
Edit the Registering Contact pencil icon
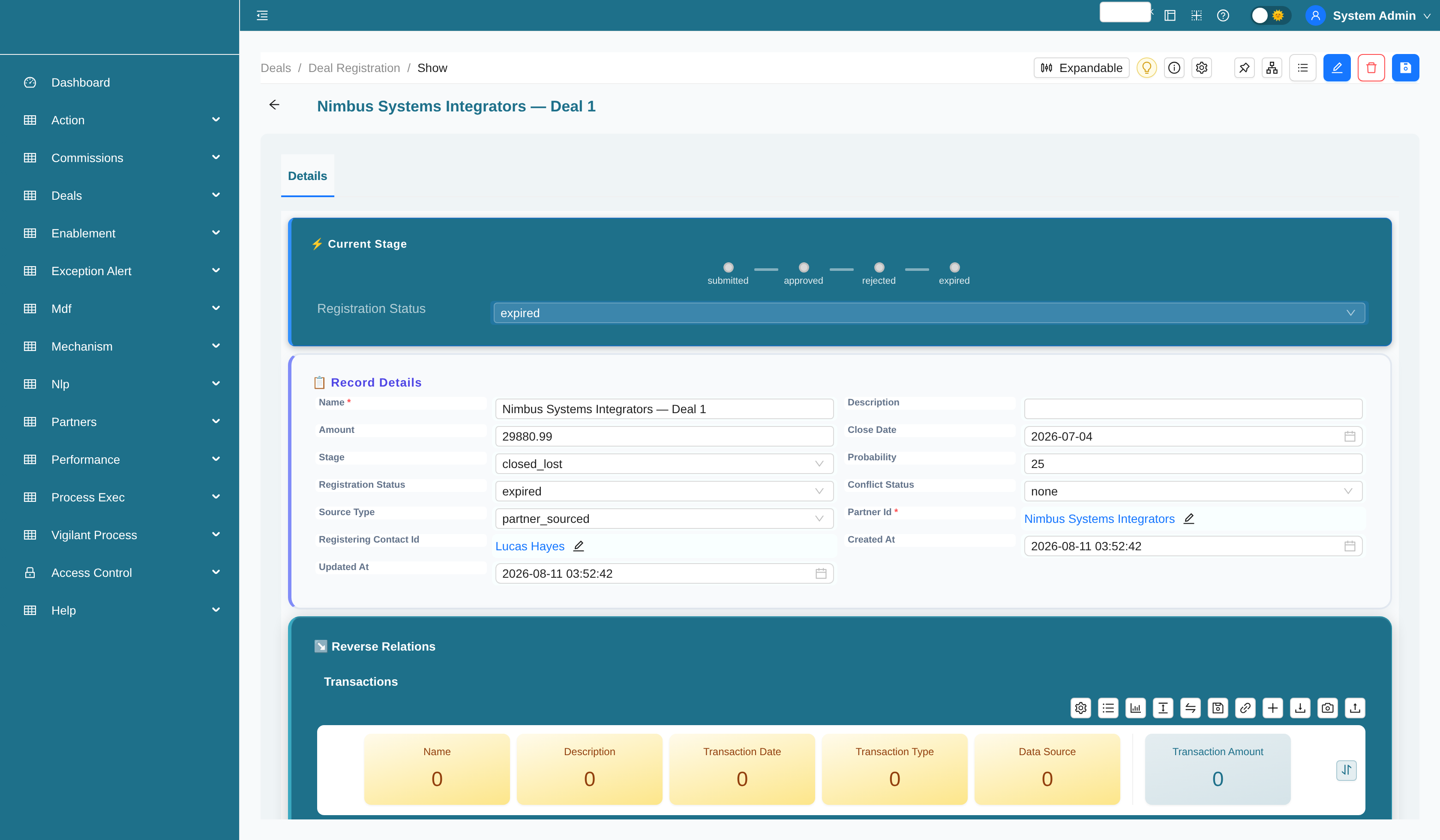pos(579,546)
